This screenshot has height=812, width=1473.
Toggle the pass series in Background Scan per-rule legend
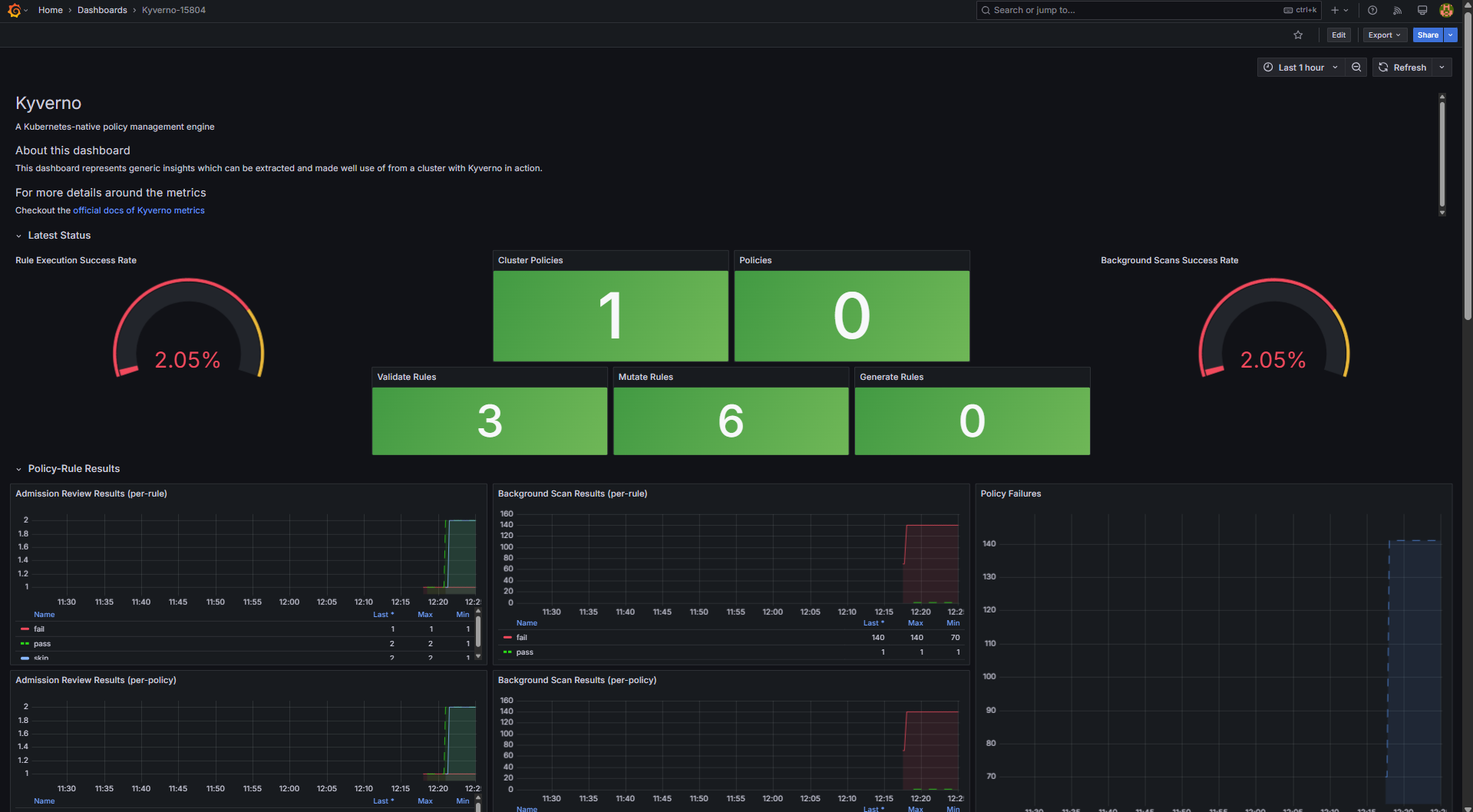[525, 652]
